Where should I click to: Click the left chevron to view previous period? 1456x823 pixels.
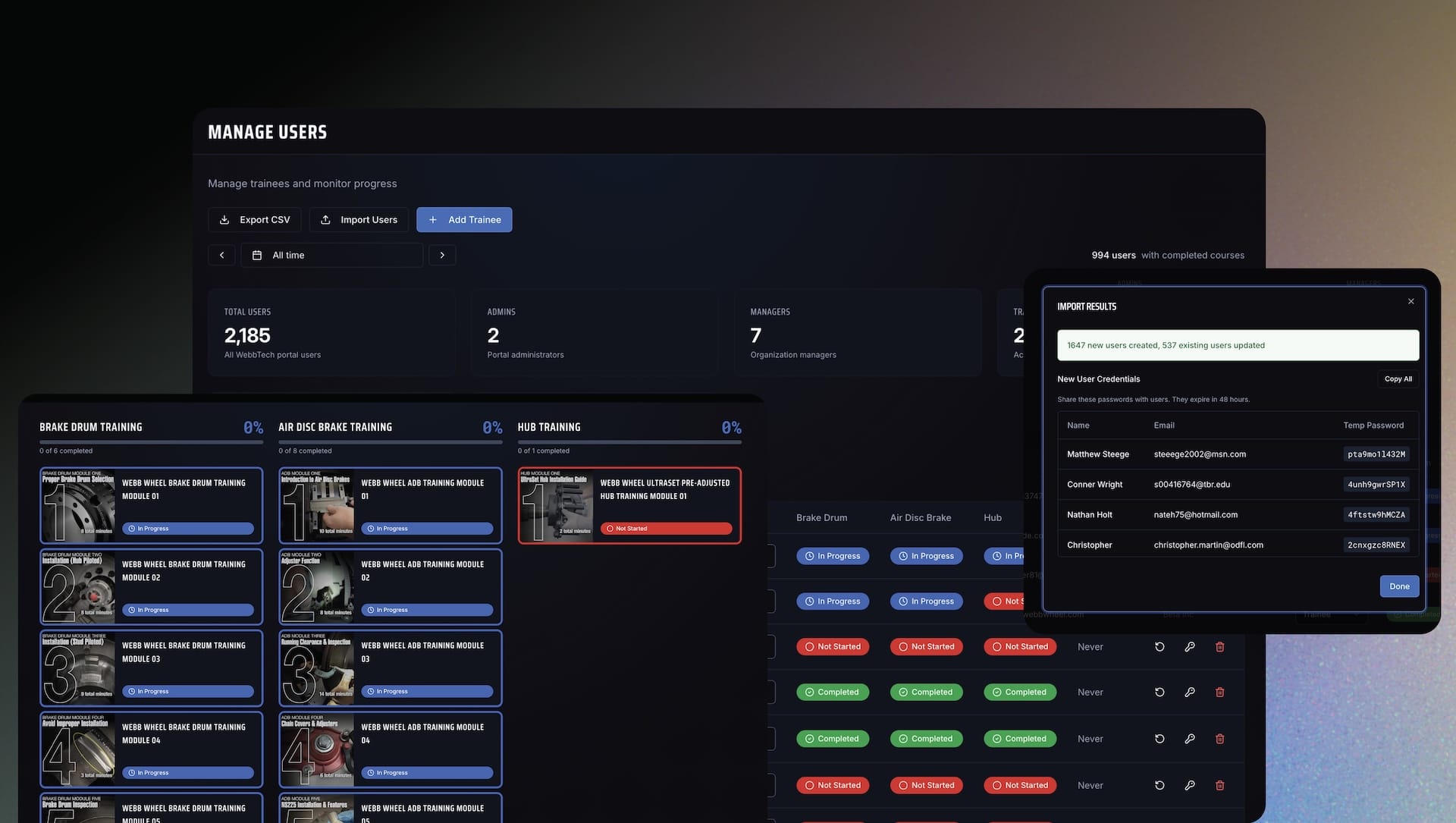(x=221, y=255)
